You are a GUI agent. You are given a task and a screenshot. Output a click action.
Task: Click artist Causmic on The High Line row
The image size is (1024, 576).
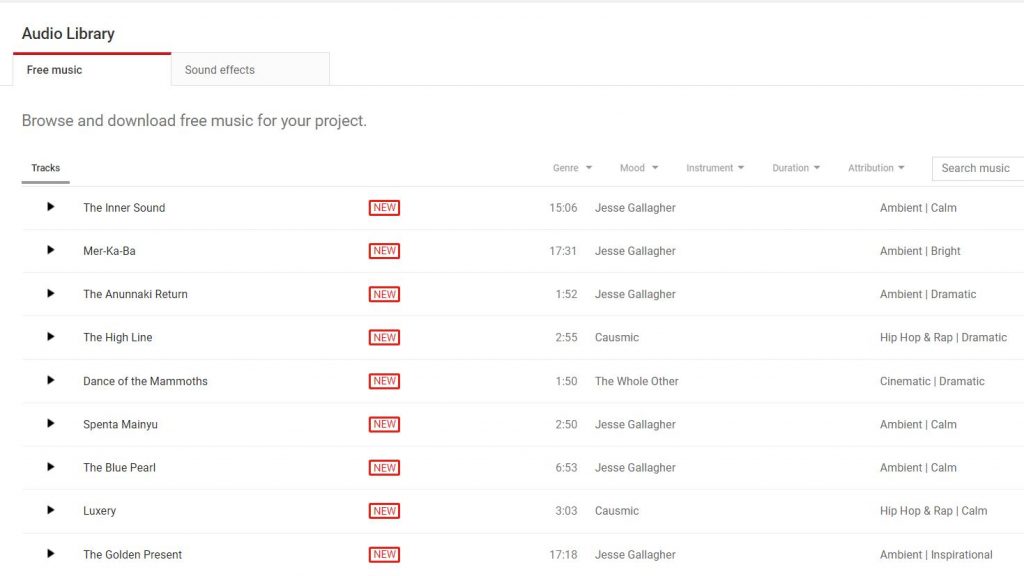[x=616, y=338]
